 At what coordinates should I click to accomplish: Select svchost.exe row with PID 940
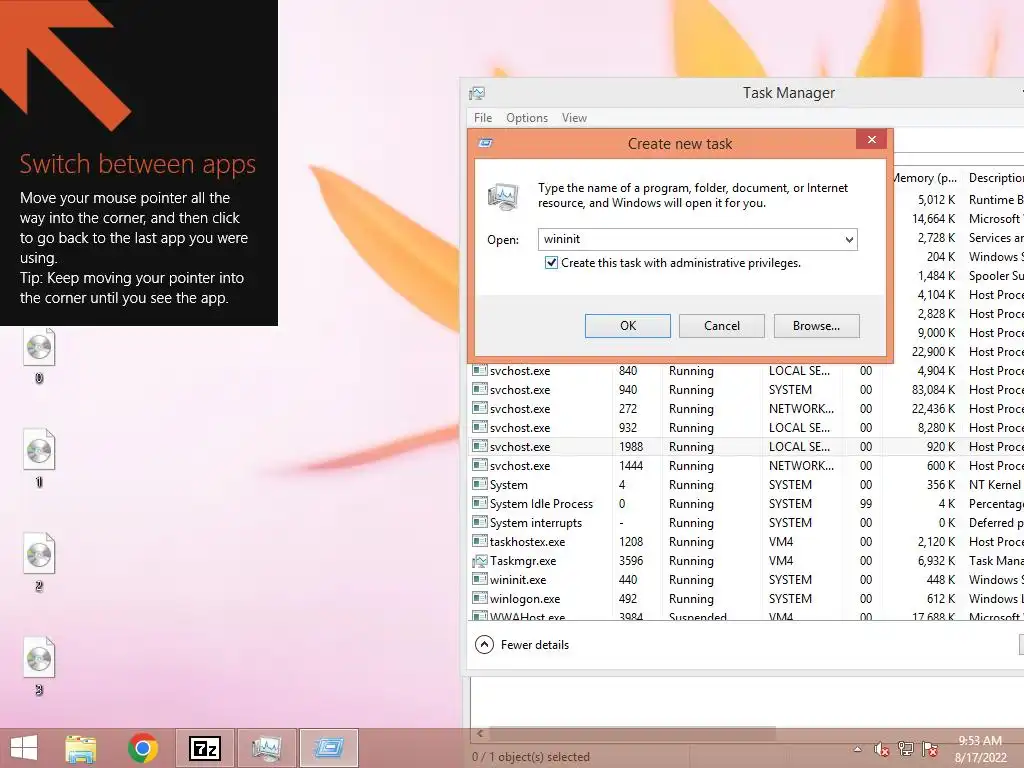pos(747,390)
